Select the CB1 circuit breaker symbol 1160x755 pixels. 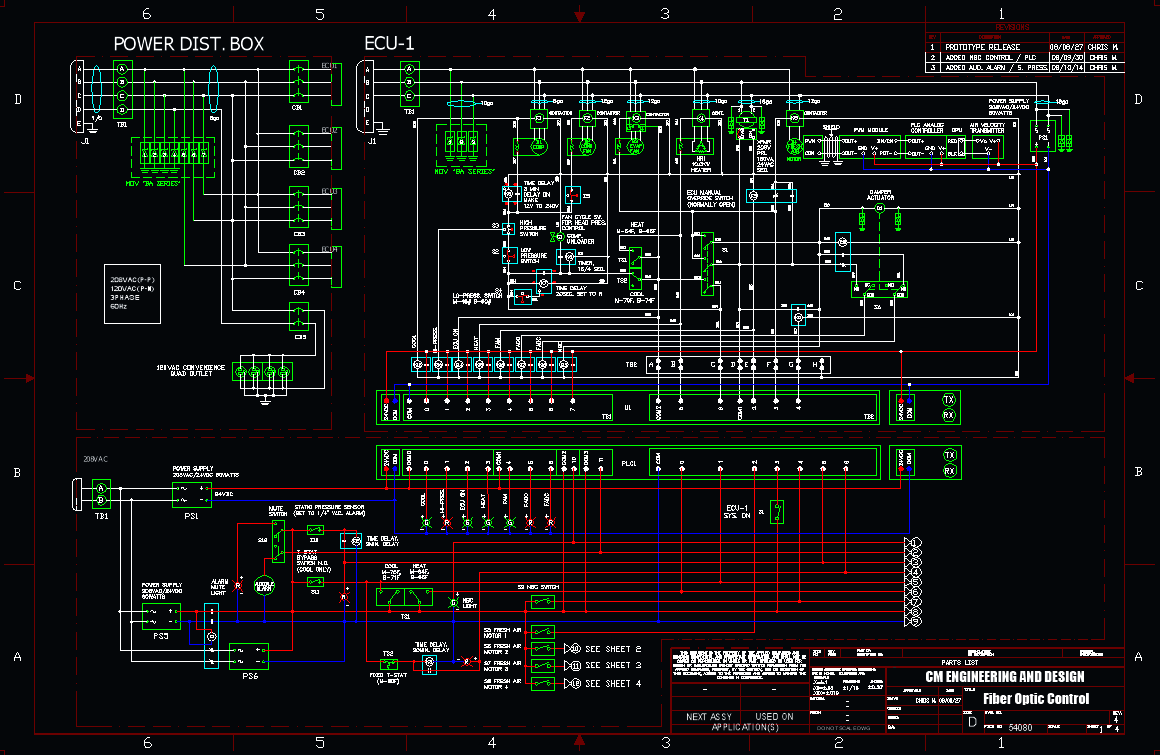[298, 79]
